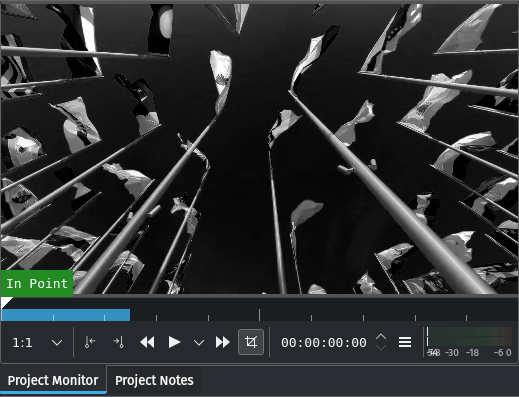Click the audio level meter
This screenshot has width=519, height=397.
point(469,342)
